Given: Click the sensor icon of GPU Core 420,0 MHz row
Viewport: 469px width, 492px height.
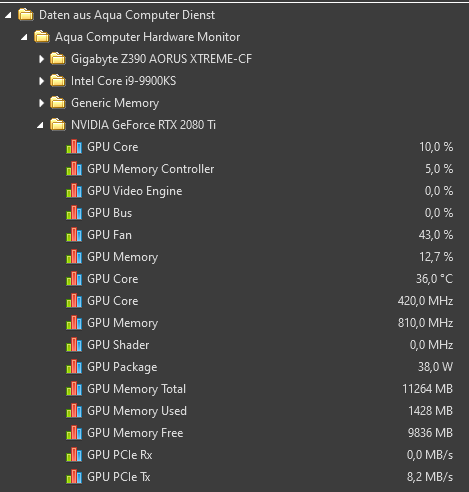Looking at the screenshot, I should tap(74, 301).
